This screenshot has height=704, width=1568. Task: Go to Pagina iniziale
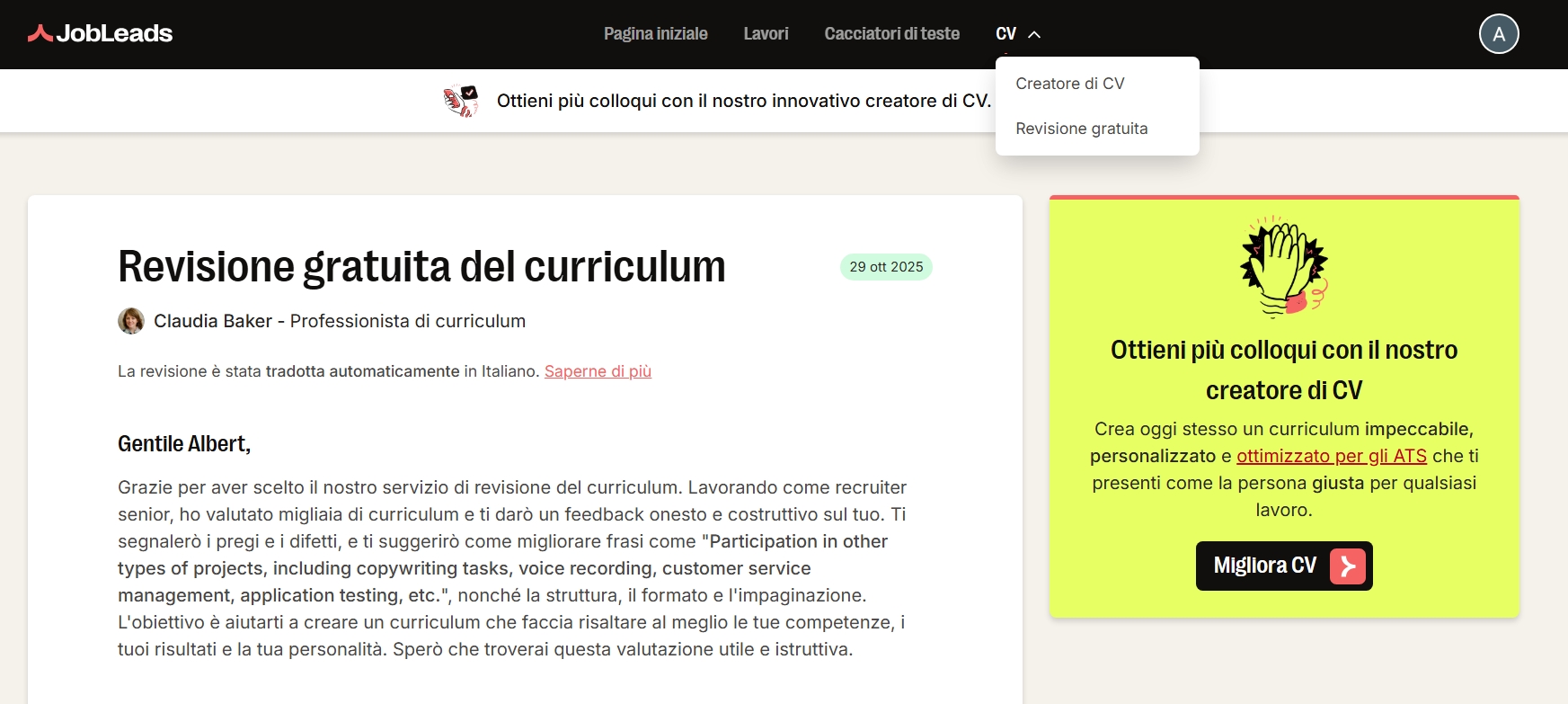coord(656,34)
